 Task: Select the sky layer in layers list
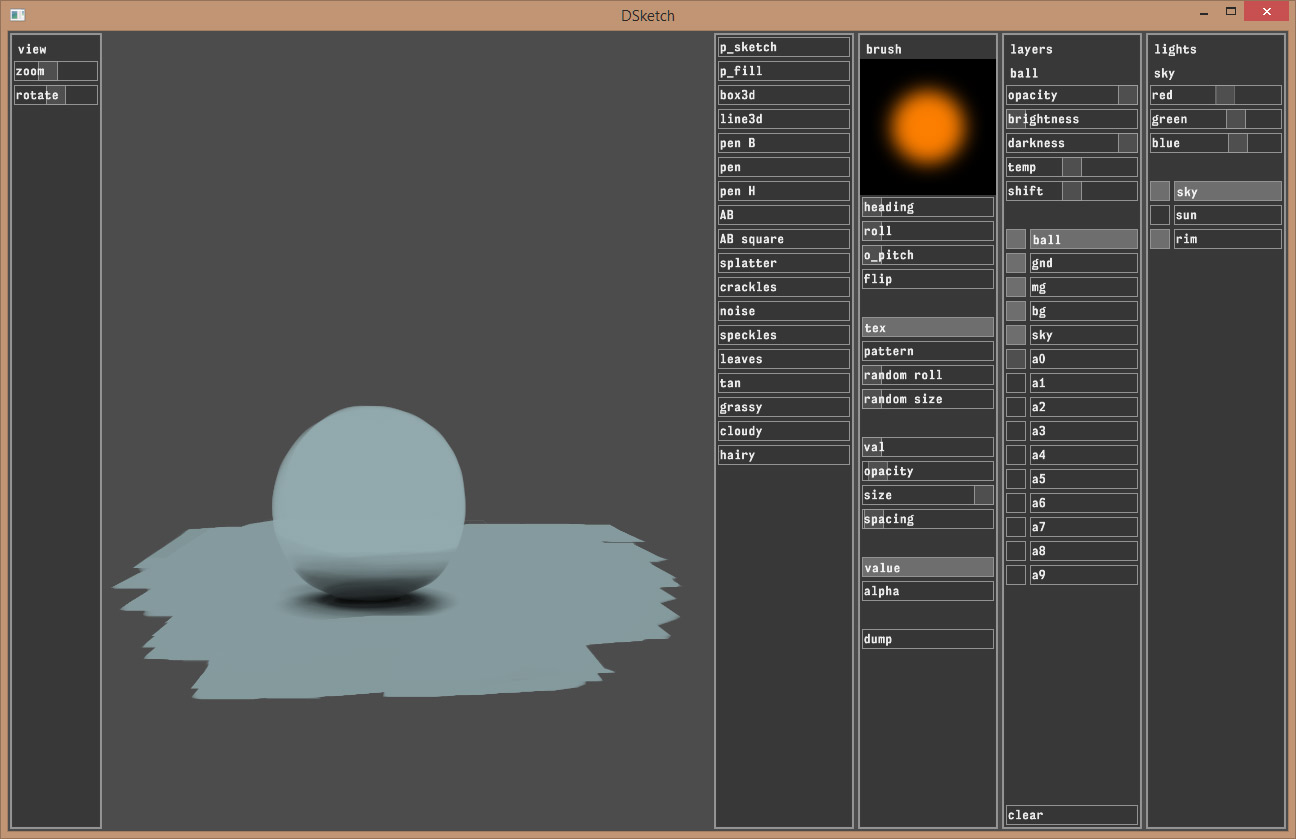(x=1083, y=335)
